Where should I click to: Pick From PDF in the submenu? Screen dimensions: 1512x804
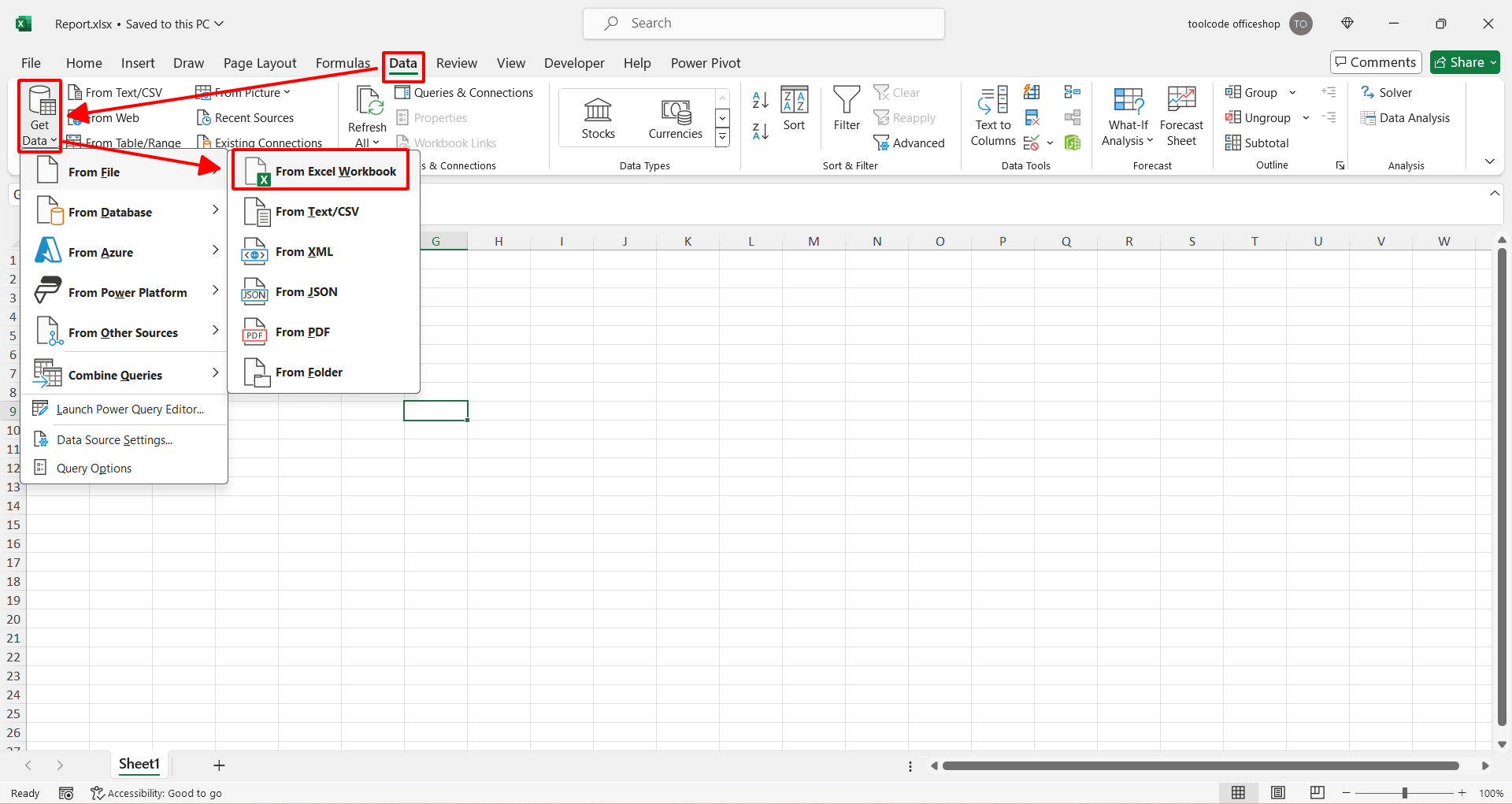coord(324,332)
